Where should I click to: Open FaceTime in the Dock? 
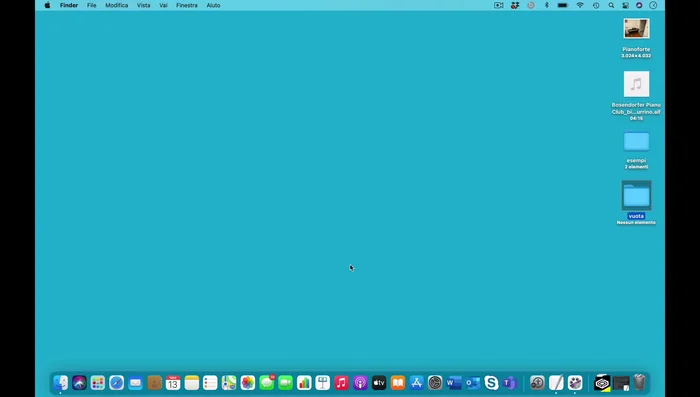tap(285, 383)
